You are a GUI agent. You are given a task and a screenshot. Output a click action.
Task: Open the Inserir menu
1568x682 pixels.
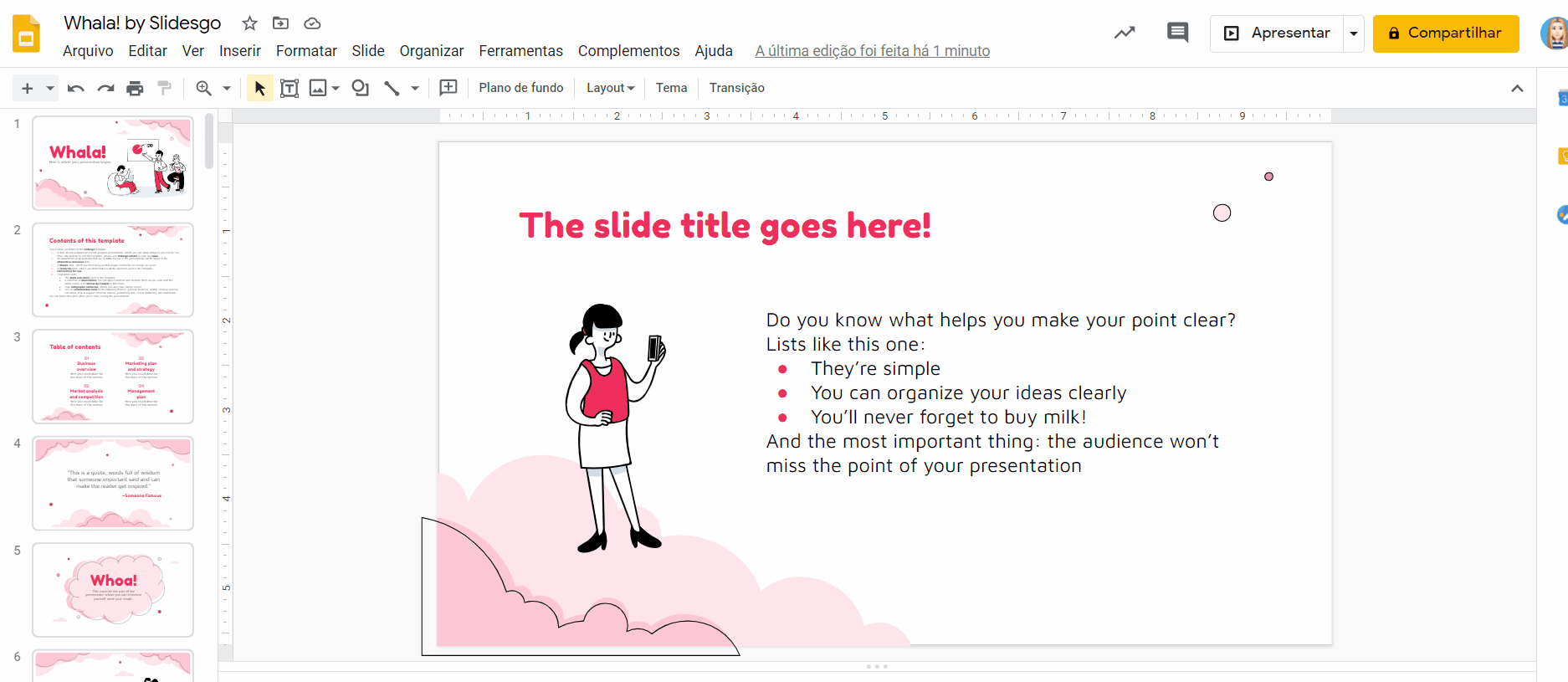pos(240,51)
